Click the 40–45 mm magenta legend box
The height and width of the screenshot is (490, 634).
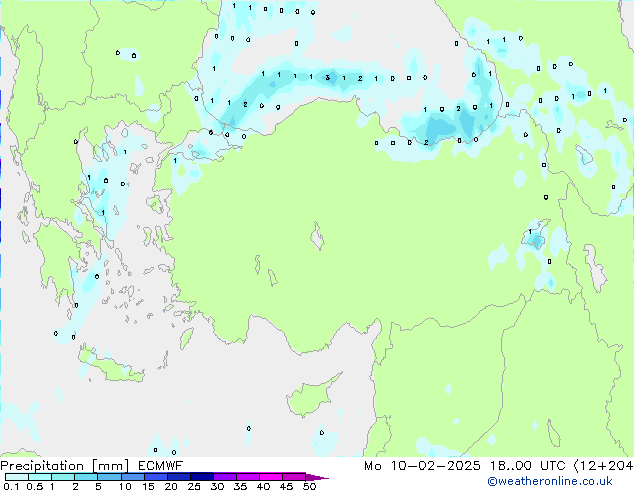click(x=271, y=477)
